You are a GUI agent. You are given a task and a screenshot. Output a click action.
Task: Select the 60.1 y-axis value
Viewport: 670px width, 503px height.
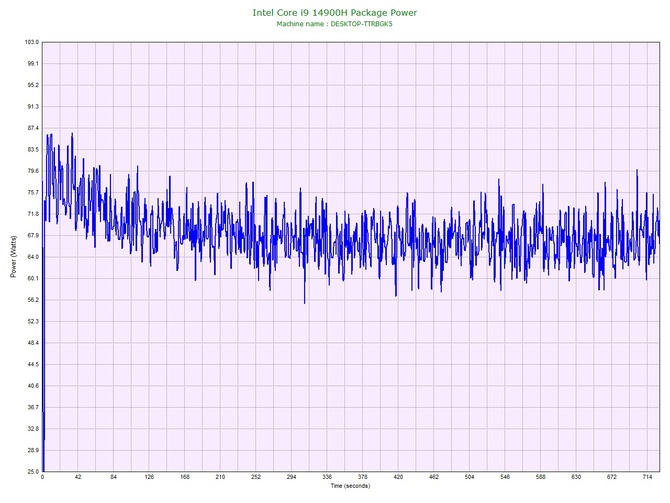point(33,279)
